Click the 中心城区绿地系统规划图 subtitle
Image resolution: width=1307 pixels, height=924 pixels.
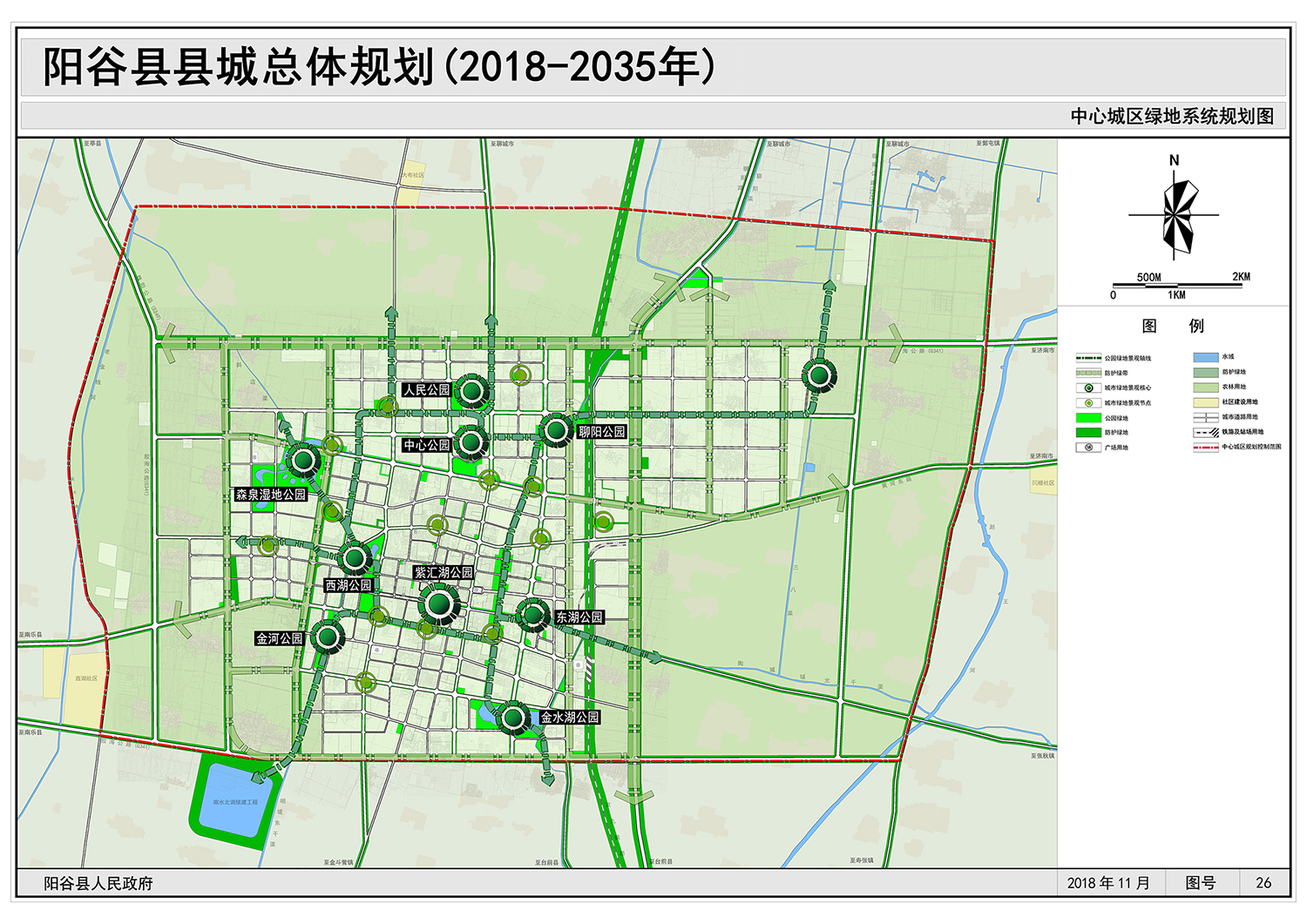point(1172,117)
